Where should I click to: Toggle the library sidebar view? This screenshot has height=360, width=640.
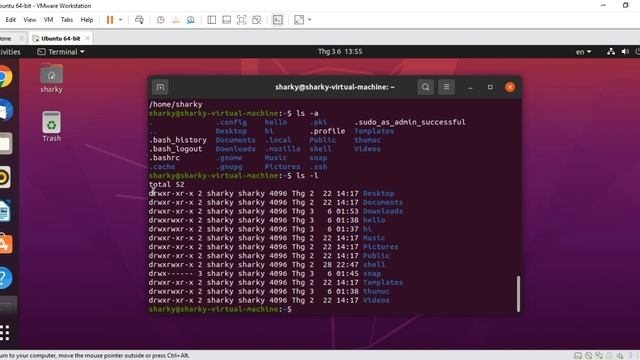point(211,20)
